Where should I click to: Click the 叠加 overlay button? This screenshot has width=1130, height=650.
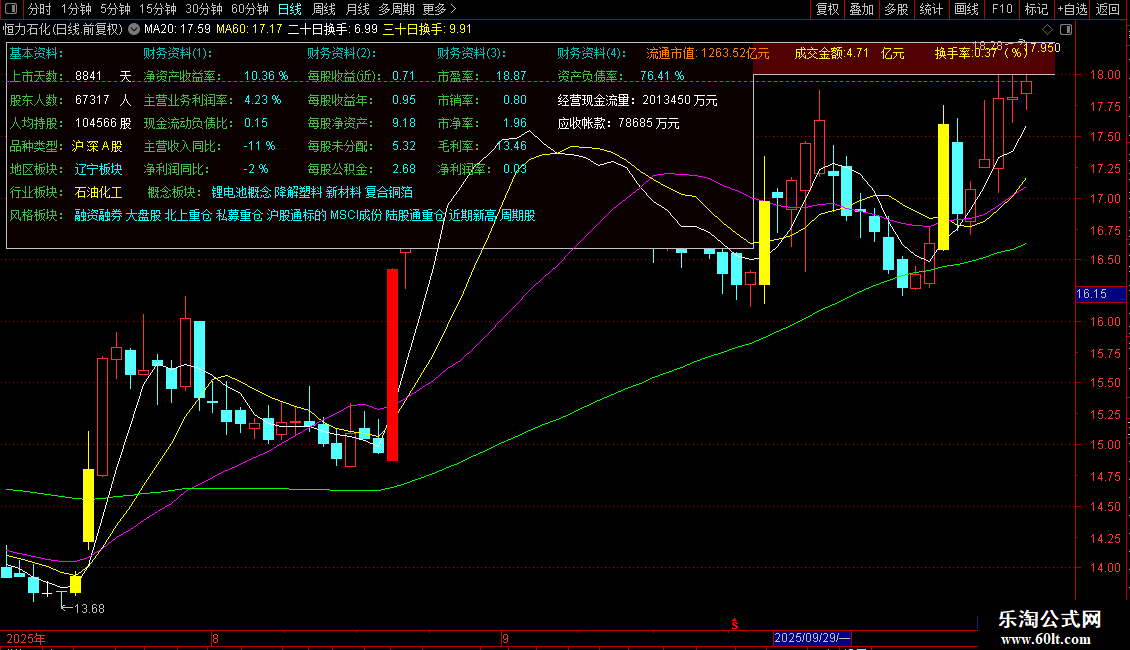coord(861,9)
